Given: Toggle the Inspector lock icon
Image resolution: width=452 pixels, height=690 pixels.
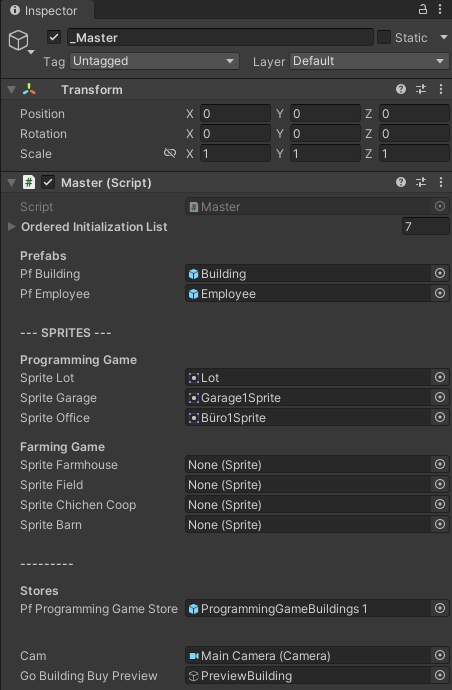Looking at the screenshot, I should pos(423,9).
